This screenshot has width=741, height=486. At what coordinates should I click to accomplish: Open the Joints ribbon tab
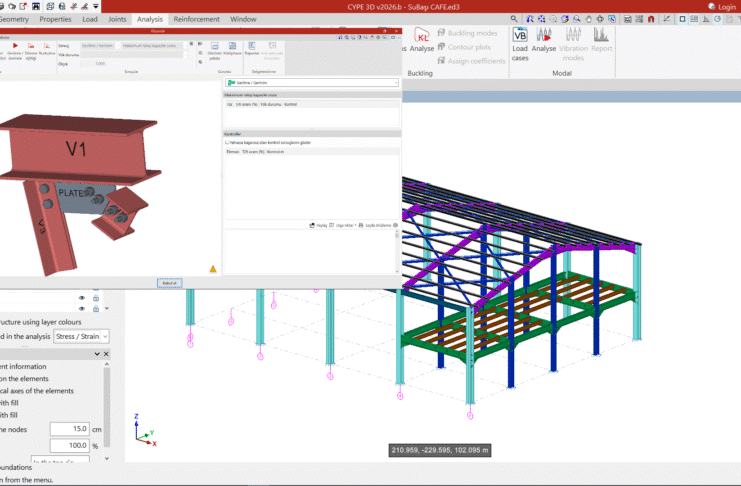click(x=119, y=19)
